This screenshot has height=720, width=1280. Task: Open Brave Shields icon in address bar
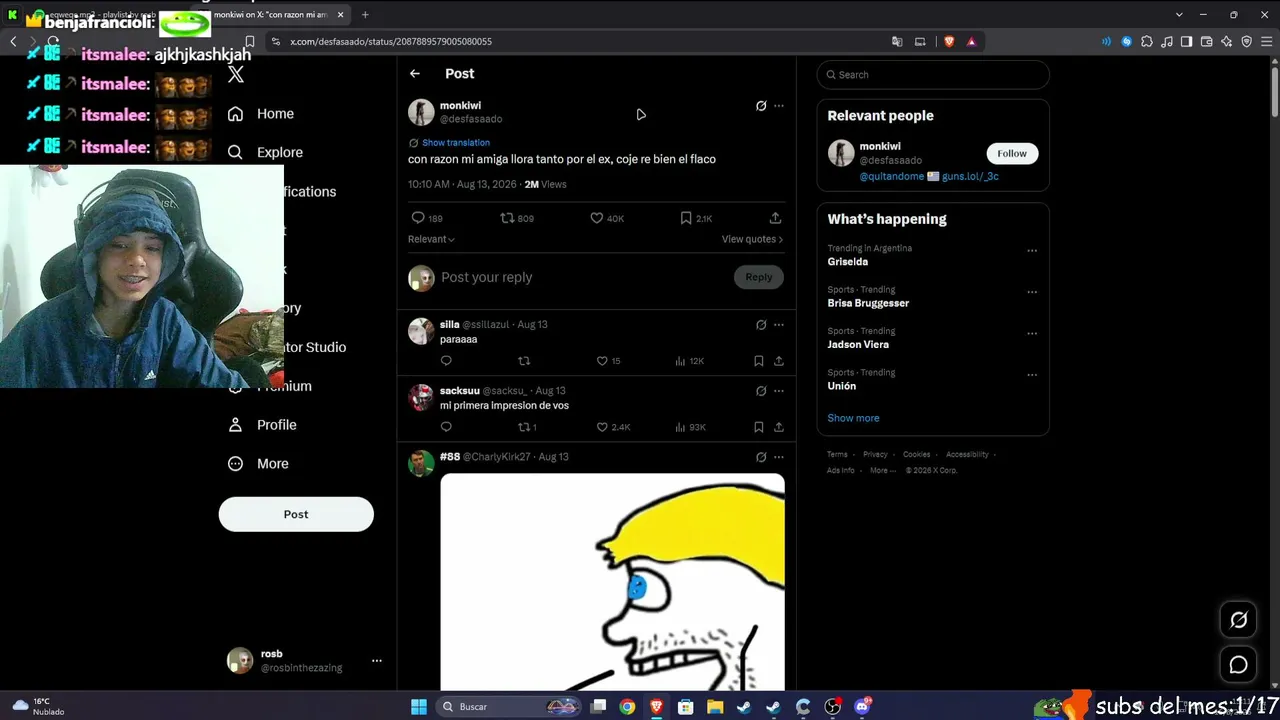click(949, 41)
